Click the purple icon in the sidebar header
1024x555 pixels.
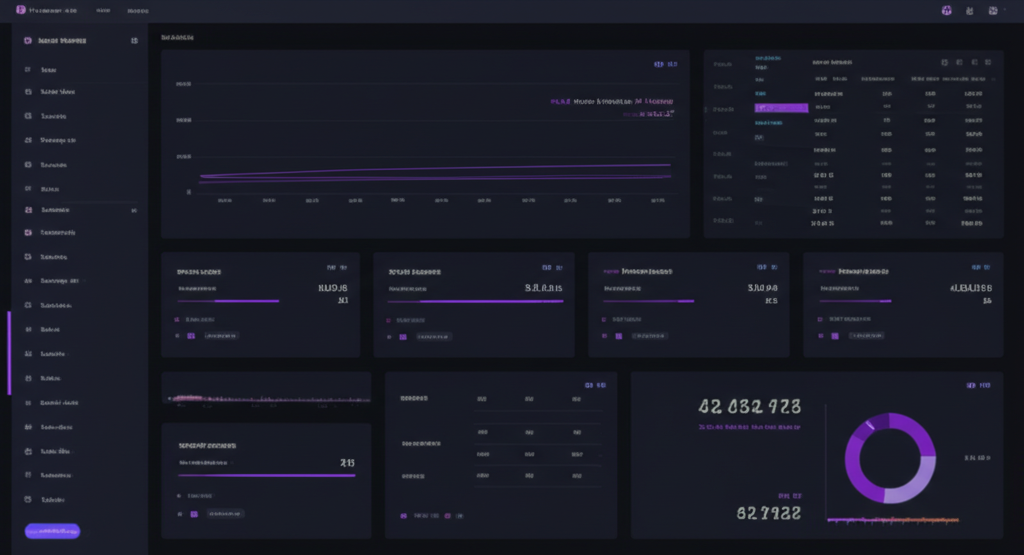coord(27,41)
